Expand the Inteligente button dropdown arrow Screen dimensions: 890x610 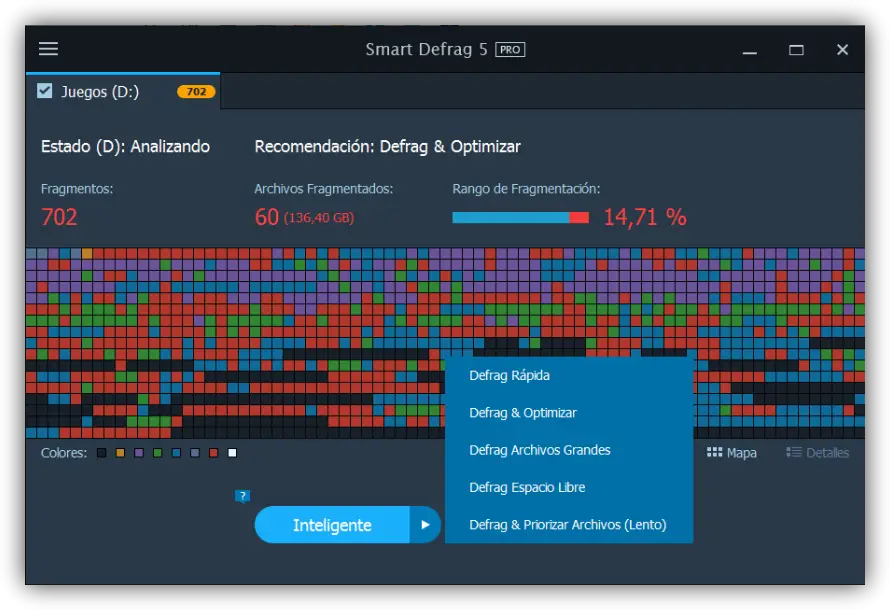point(425,525)
